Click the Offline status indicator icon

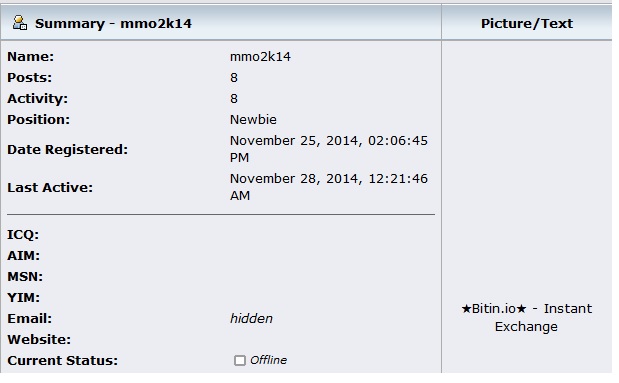[x=239, y=360]
